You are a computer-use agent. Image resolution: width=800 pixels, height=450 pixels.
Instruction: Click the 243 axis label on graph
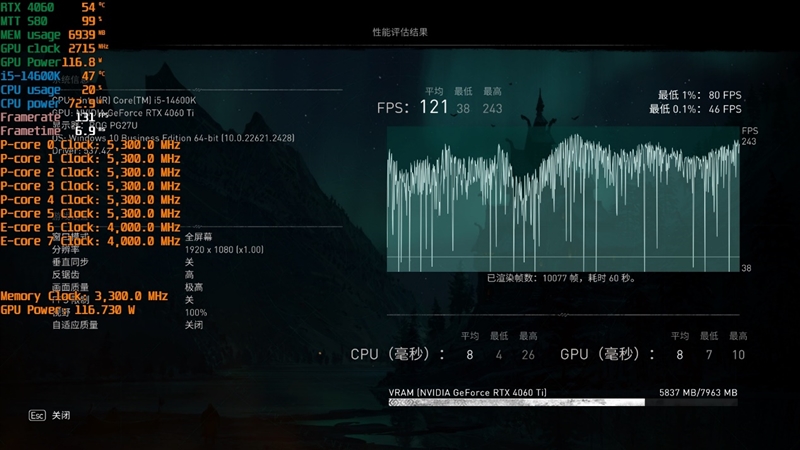click(749, 141)
